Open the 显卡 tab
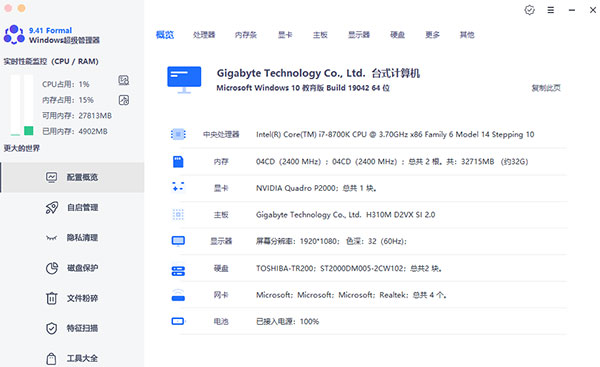Image resolution: width=600 pixels, height=367 pixels. pyautogui.click(x=285, y=35)
